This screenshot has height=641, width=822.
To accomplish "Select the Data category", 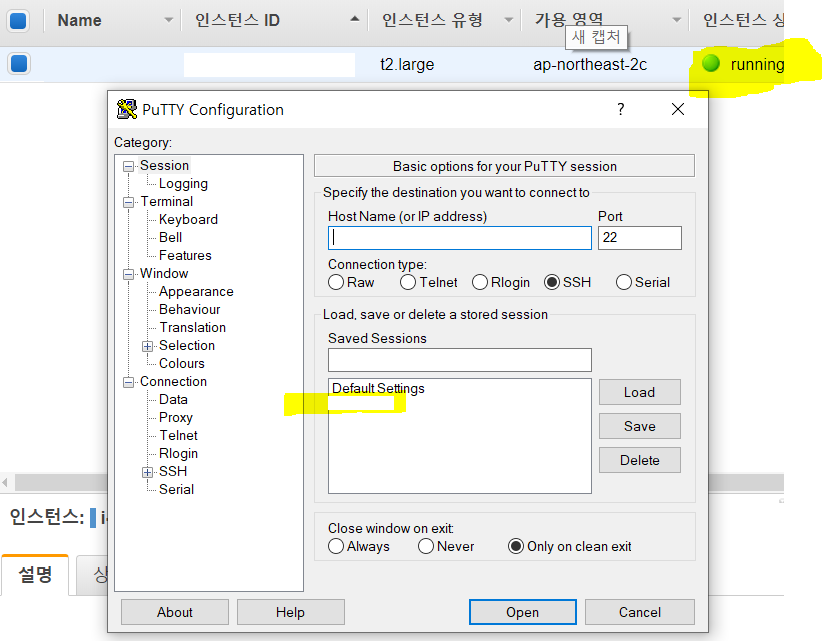I will (x=173, y=399).
